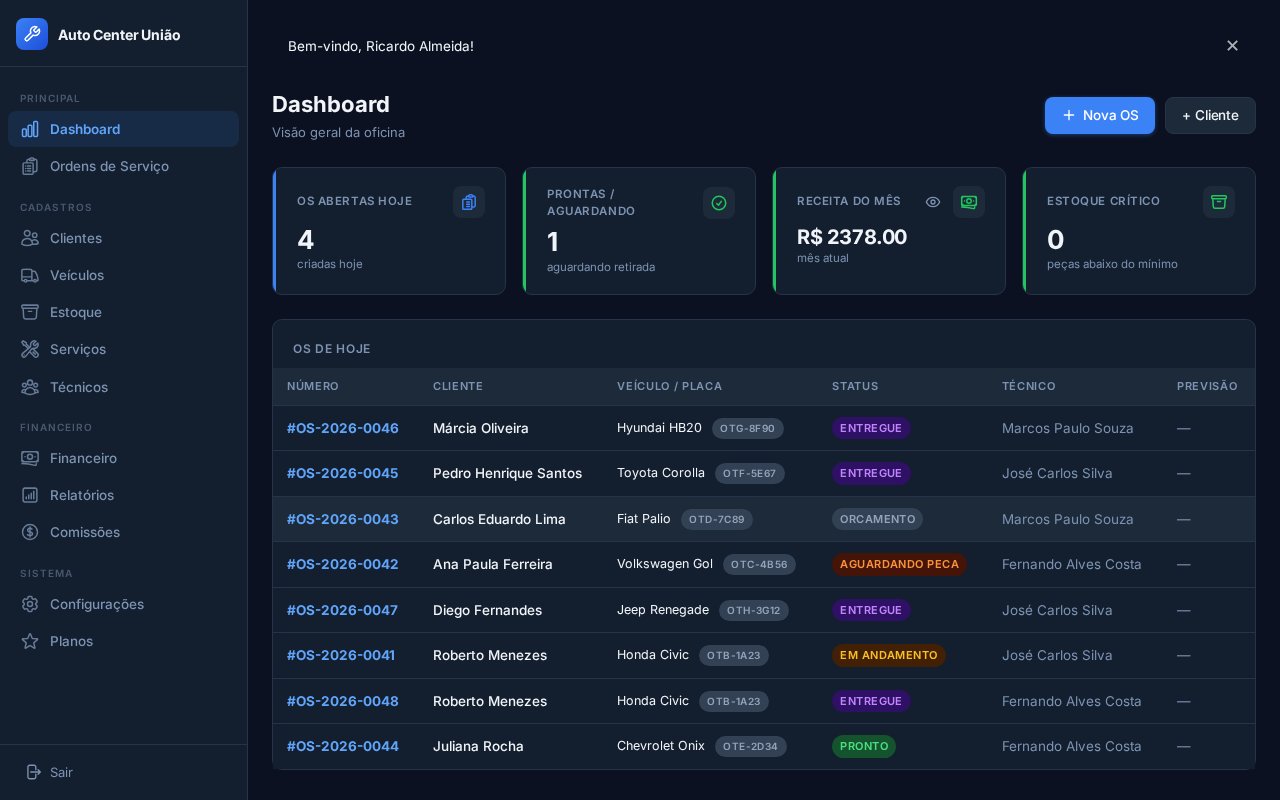This screenshot has height=800, width=1280.
Task: Click the Ordens de Serviço clipboard icon
Action: 30,166
